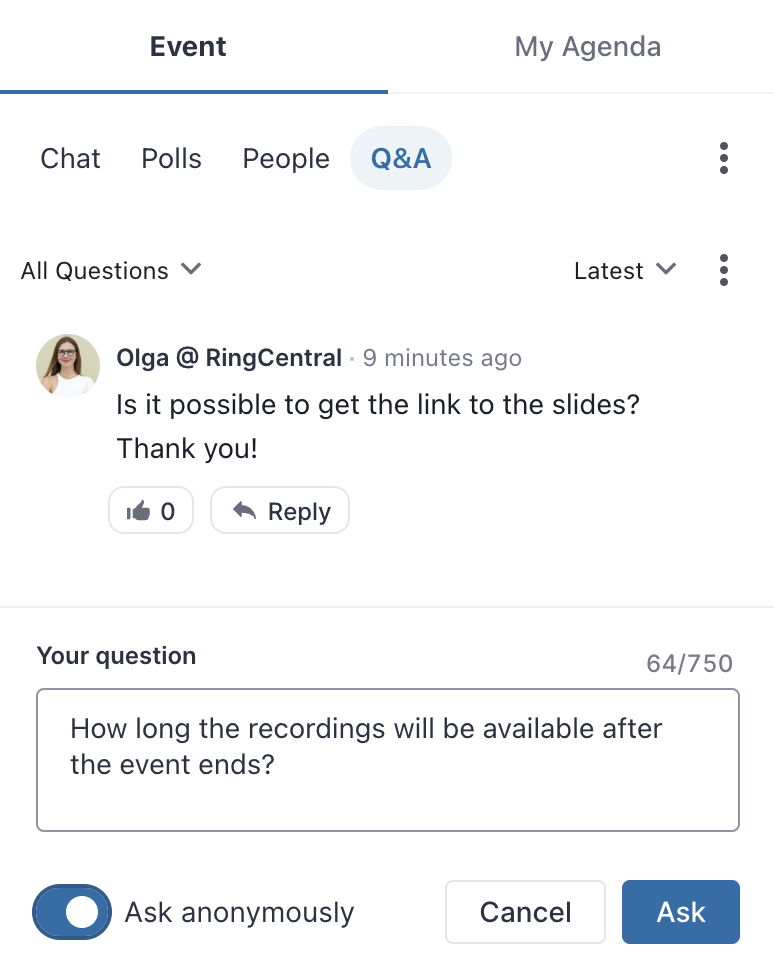This screenshot has width=774, height=968.
Task: Click Olga's profile avatar
Action: point(68,366)
